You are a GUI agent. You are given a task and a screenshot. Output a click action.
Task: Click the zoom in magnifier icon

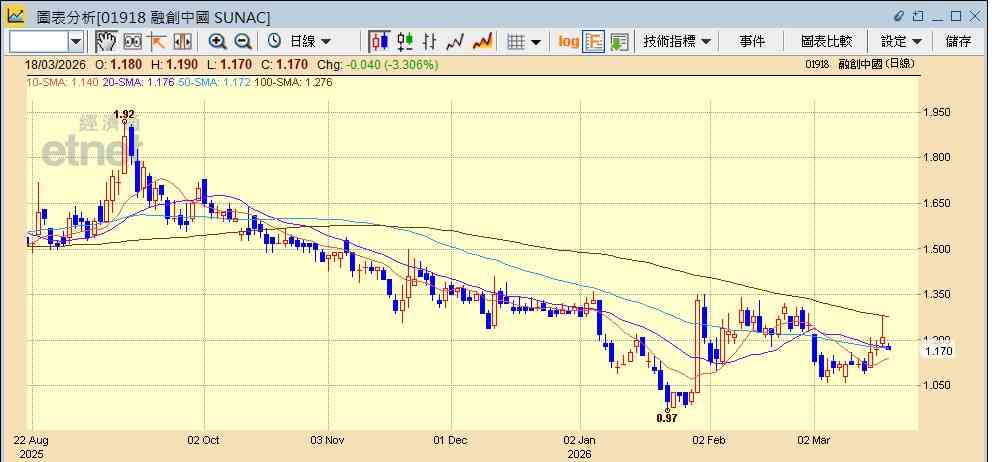[x=218, y=42]
